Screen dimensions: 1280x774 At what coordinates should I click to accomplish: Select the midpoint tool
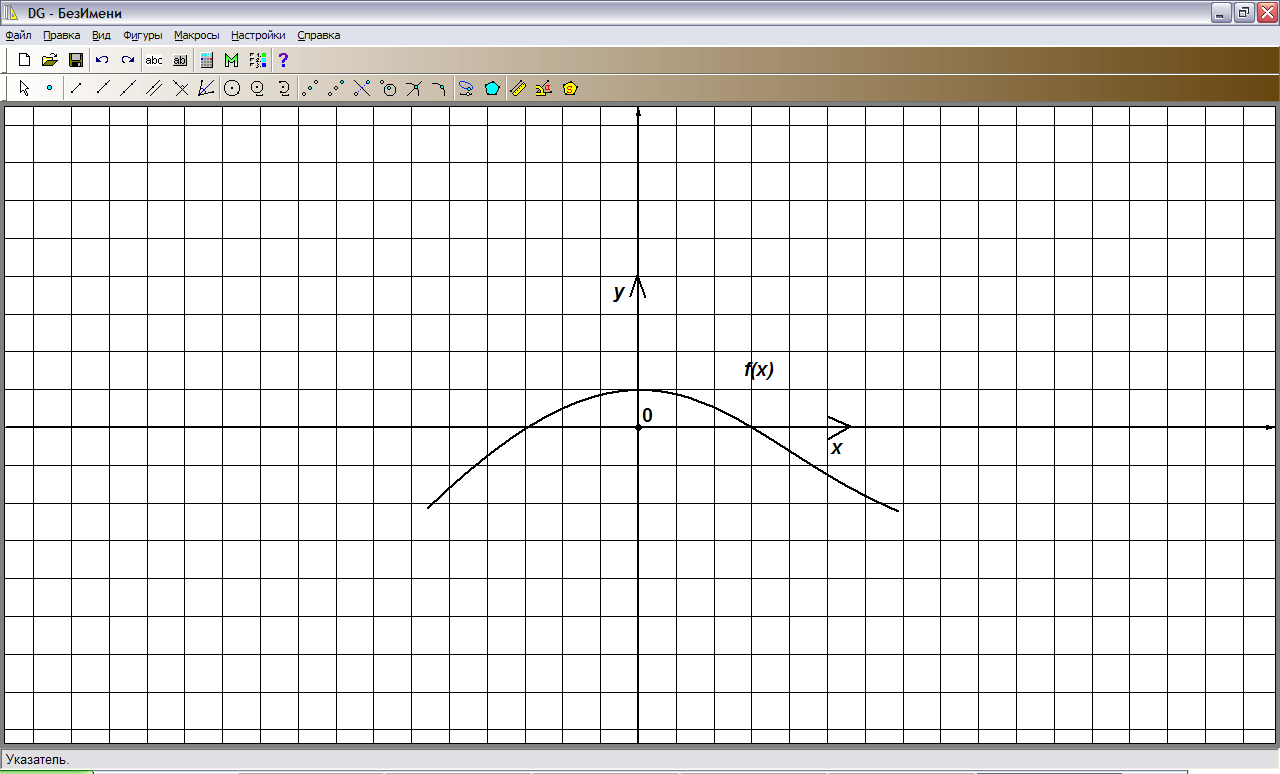click(x=311, y=88)
